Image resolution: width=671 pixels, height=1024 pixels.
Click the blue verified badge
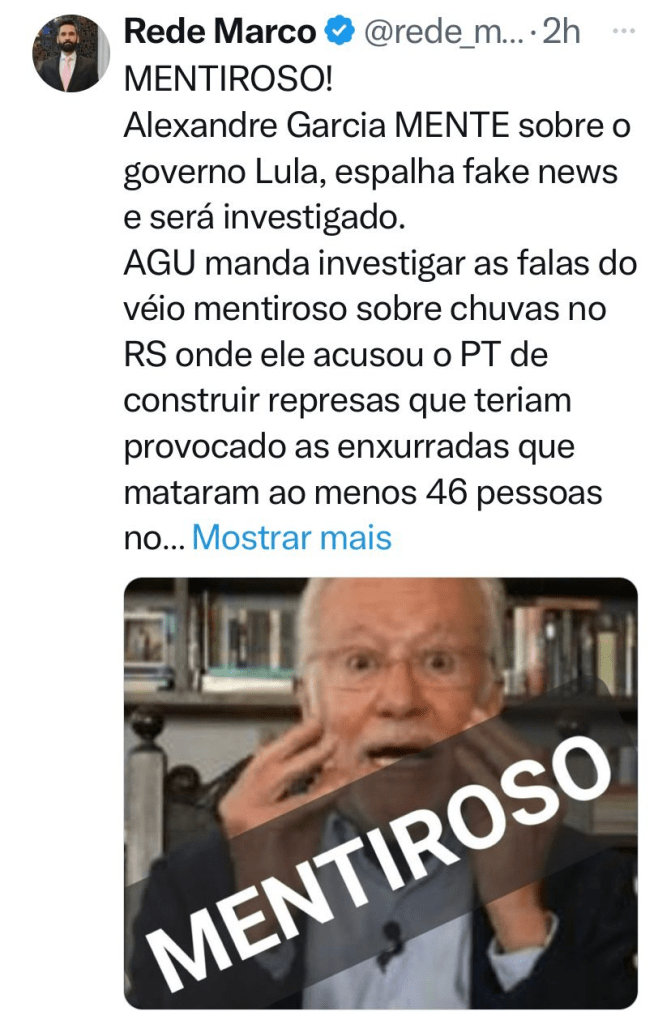point(340,31)
